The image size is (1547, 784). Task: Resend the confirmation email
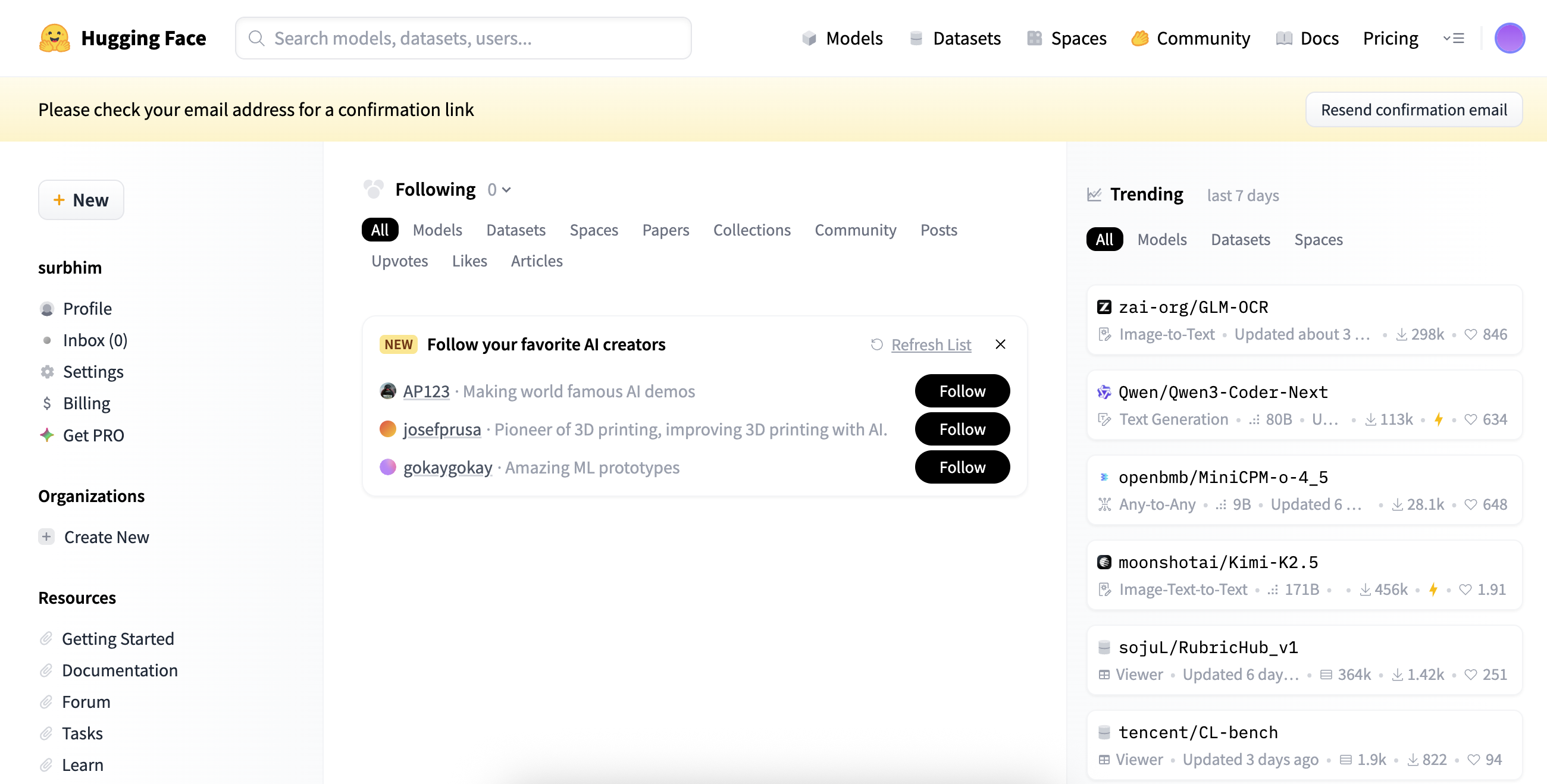tap(1413, 110)
